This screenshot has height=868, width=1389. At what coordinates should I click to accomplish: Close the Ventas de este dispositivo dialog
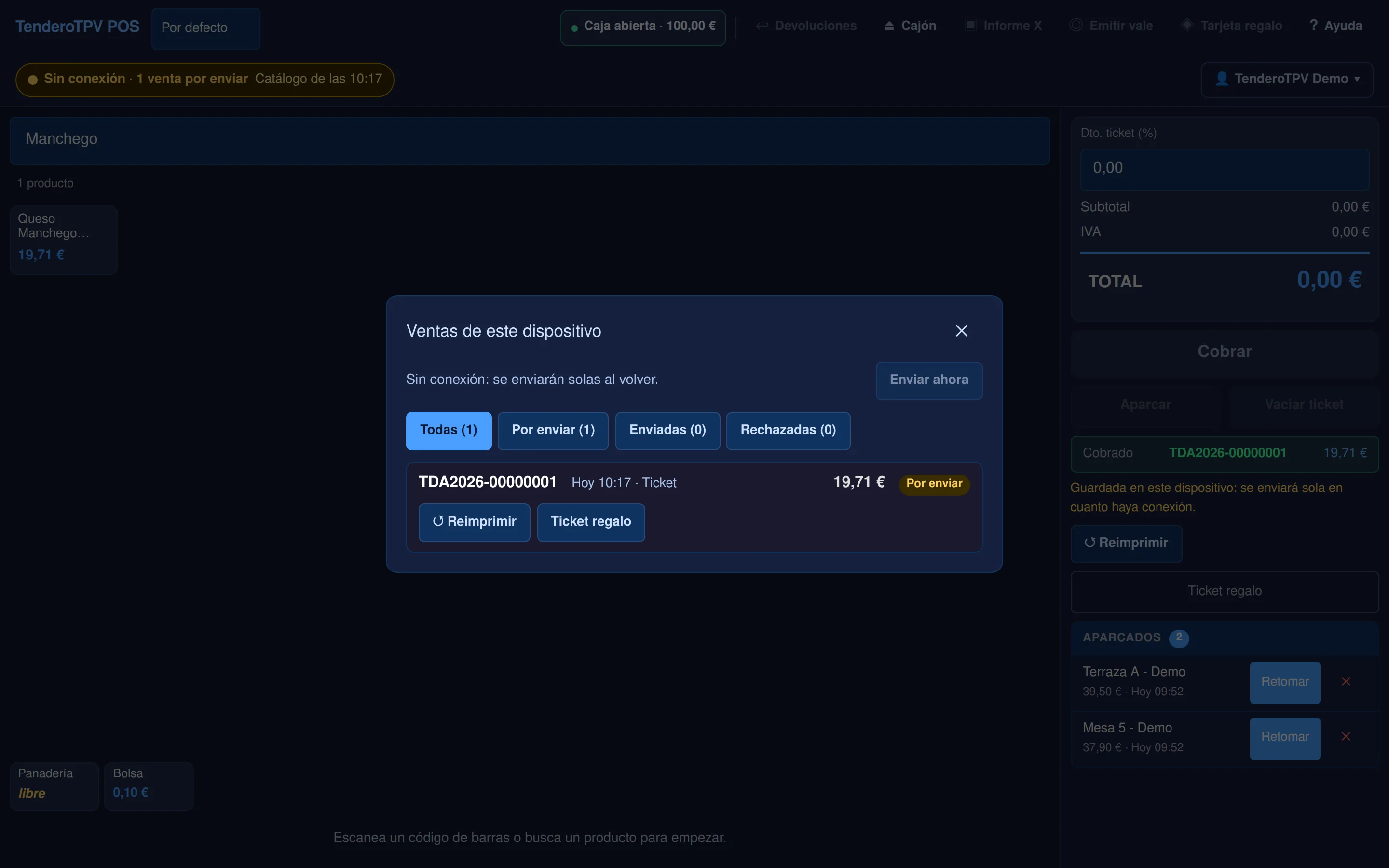click(961, 331)
